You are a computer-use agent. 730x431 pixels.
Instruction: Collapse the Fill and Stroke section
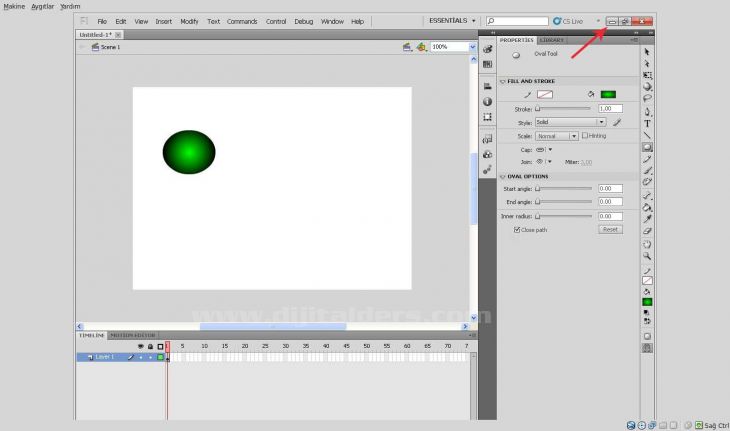coord(503,81)
